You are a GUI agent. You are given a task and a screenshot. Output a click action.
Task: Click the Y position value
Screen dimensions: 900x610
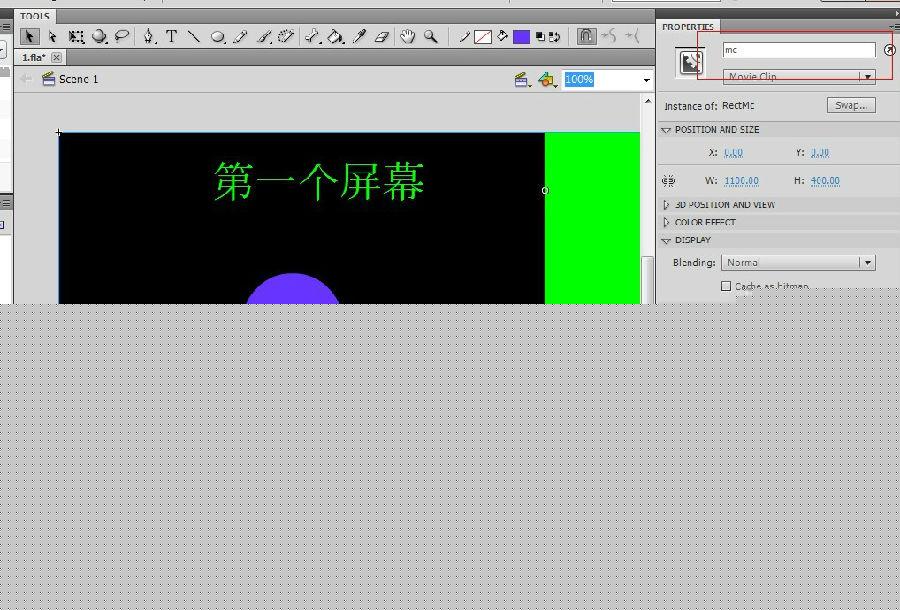pos(820,153)
